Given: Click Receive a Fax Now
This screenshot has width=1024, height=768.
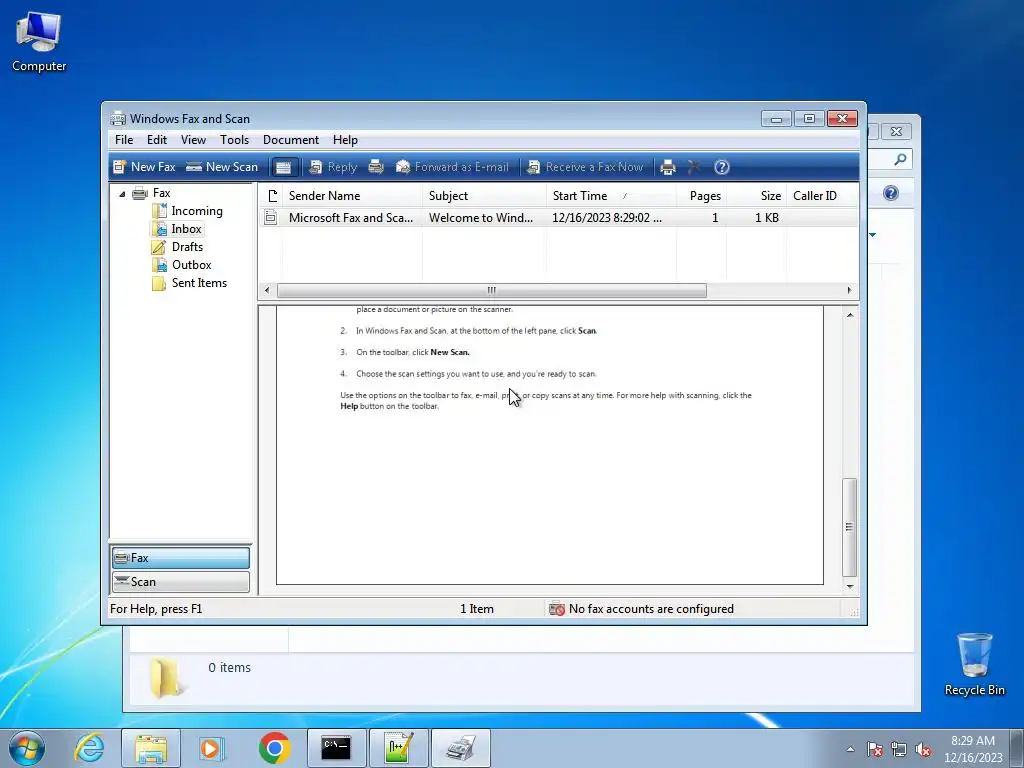Looking at the screenshot, I should tap(585, 167).
